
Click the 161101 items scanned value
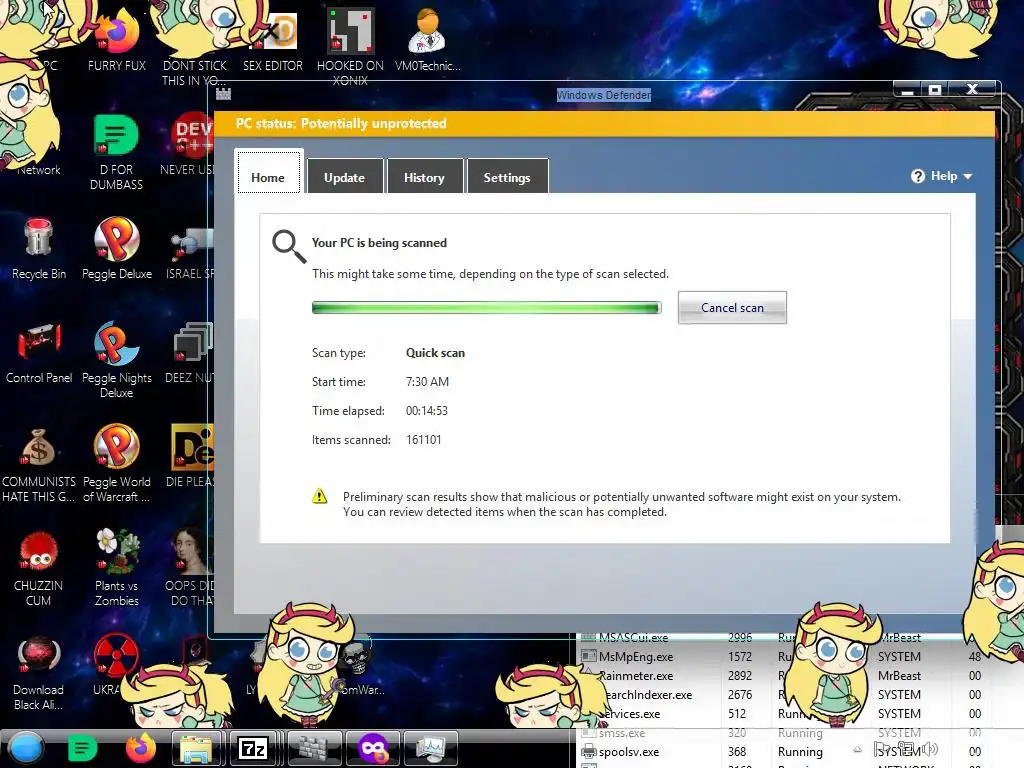click(423, 440)
